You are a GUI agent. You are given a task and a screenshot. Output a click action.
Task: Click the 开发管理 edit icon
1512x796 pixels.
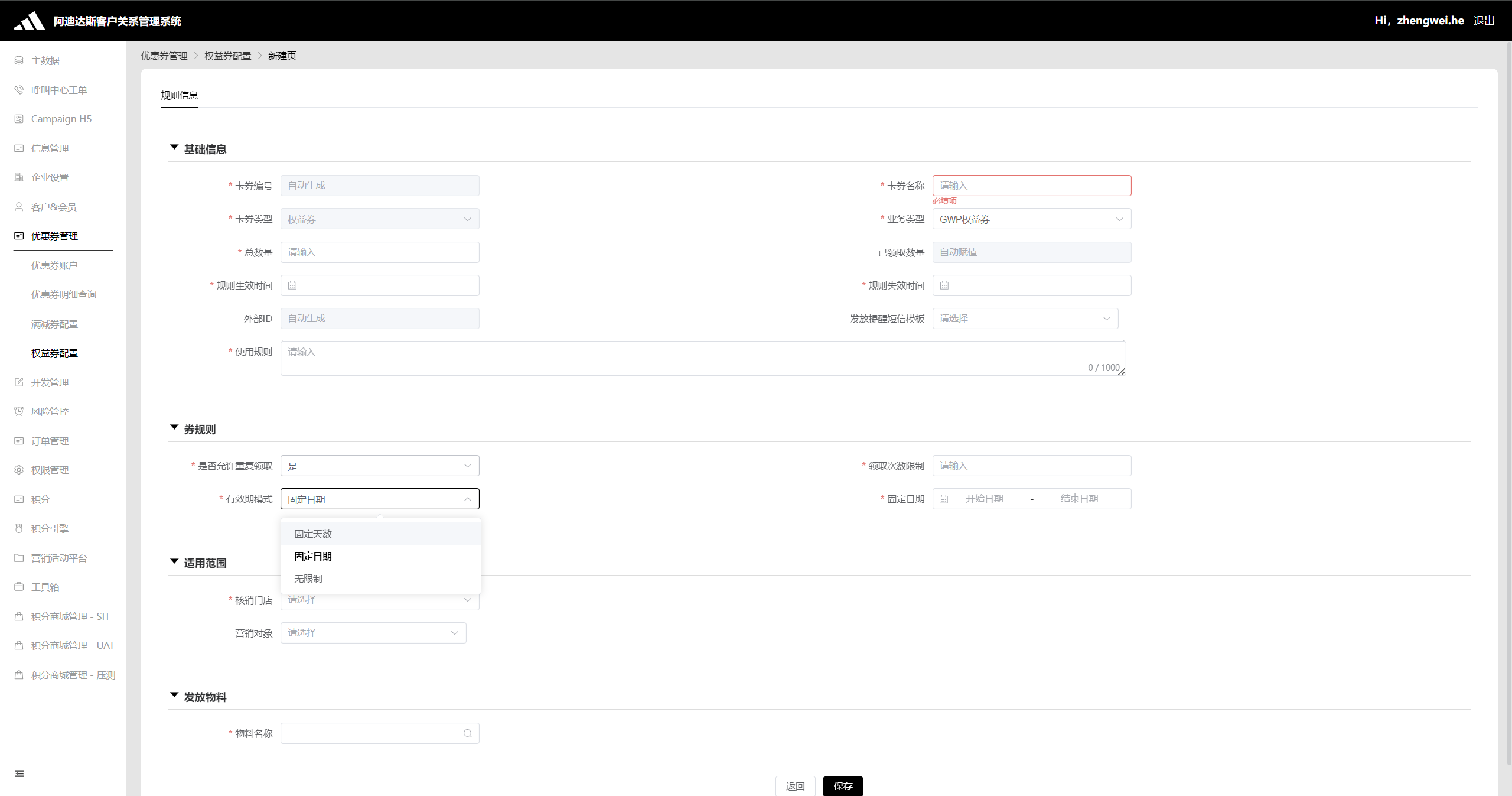19,382
